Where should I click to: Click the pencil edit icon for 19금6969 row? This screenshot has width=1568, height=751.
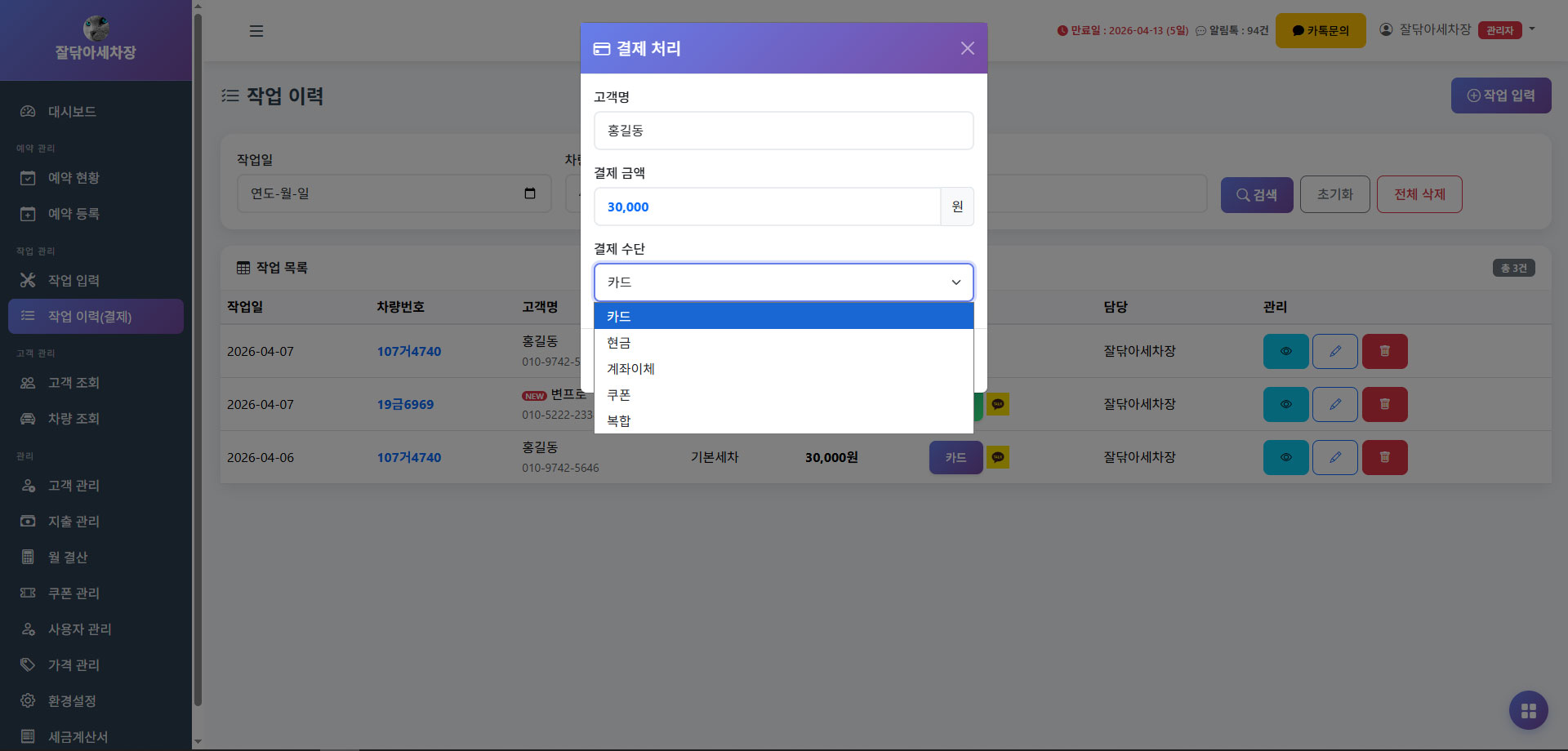point(1334,404)
